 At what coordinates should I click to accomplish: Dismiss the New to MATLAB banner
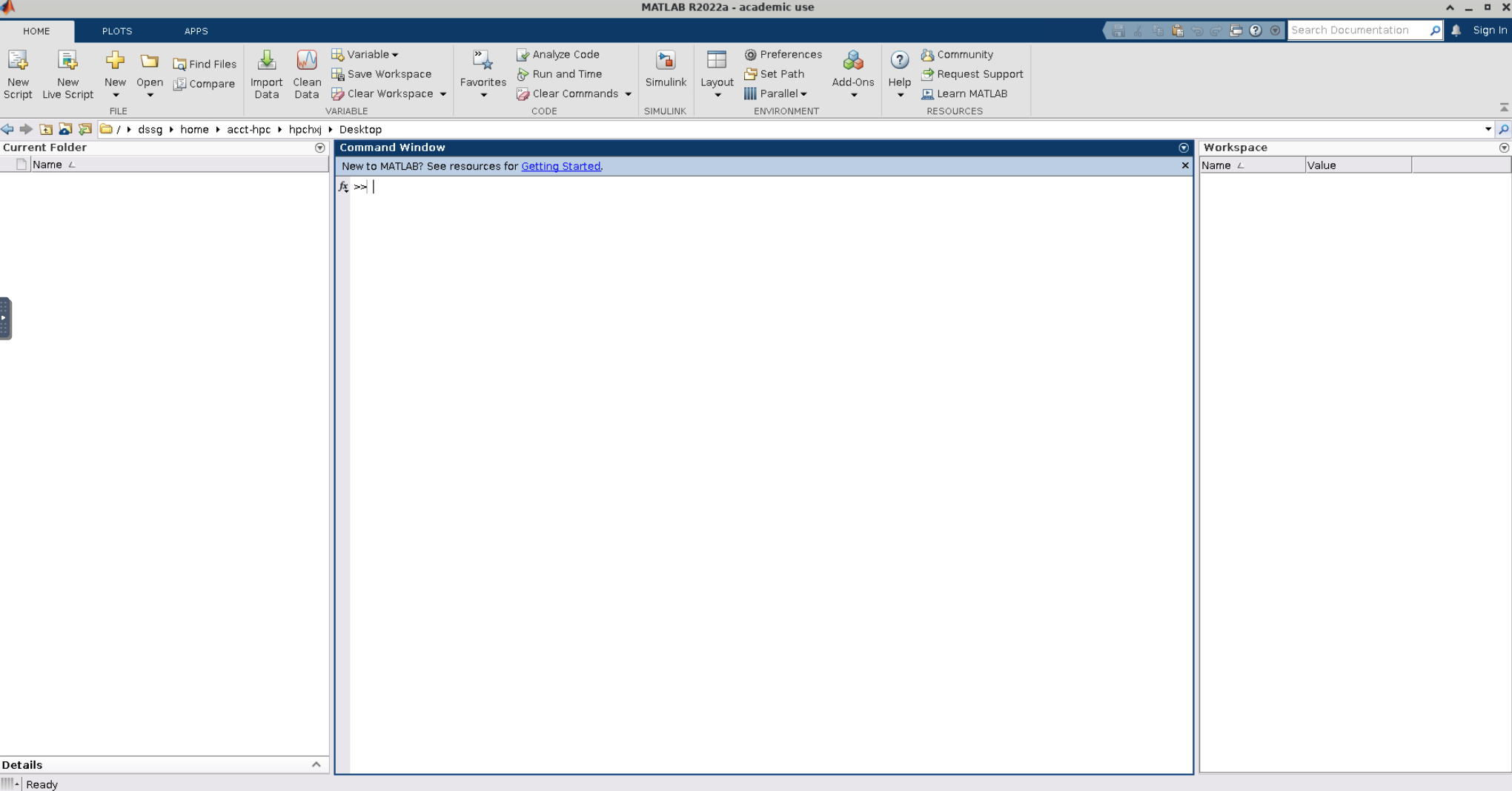(x=1185, y=165)
